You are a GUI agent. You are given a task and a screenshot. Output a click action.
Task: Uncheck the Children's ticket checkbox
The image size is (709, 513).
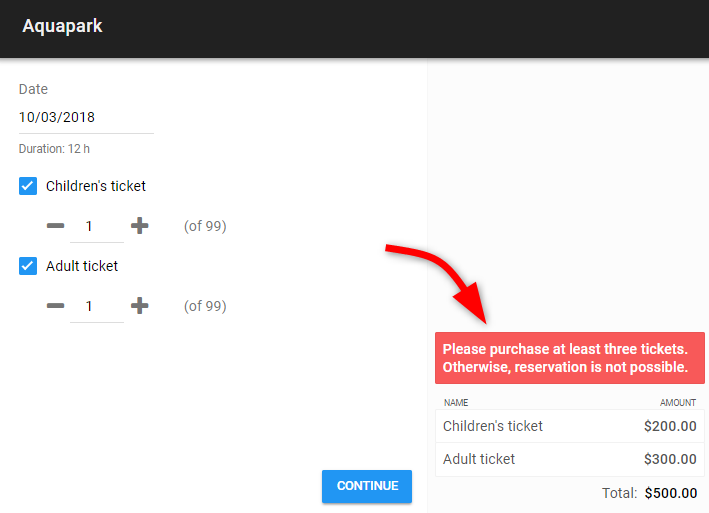tap(28, 186)
